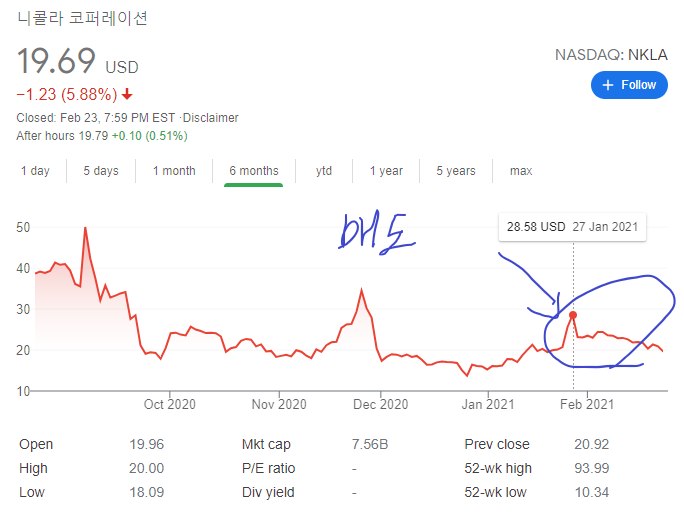Click the Jan 2021 axis label
684x524 pixels.
pos(488,404)
